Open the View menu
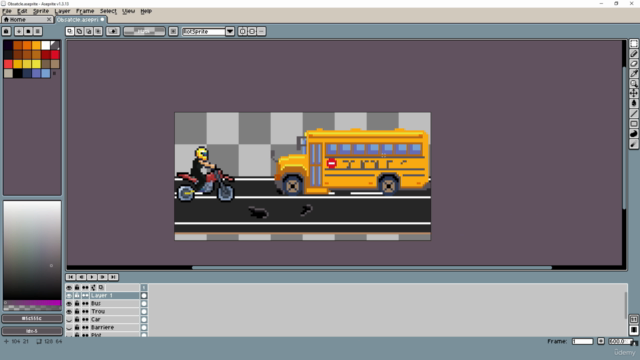 [x=129, y=11]
